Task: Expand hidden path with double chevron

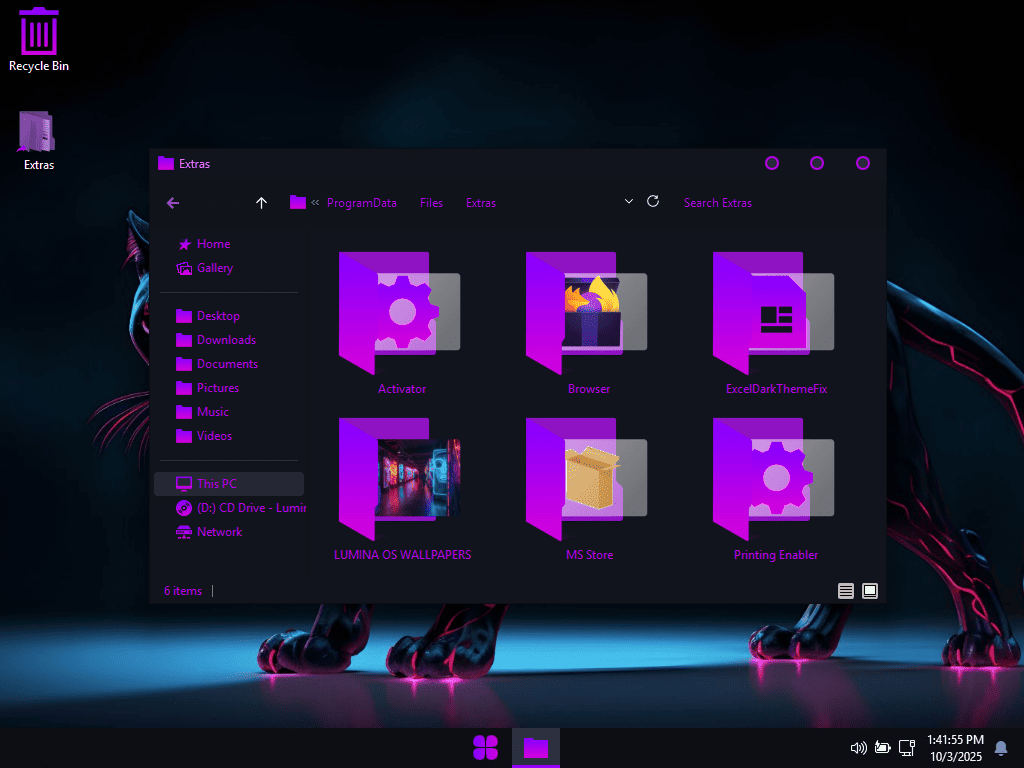Action: [x=315, y=202]
